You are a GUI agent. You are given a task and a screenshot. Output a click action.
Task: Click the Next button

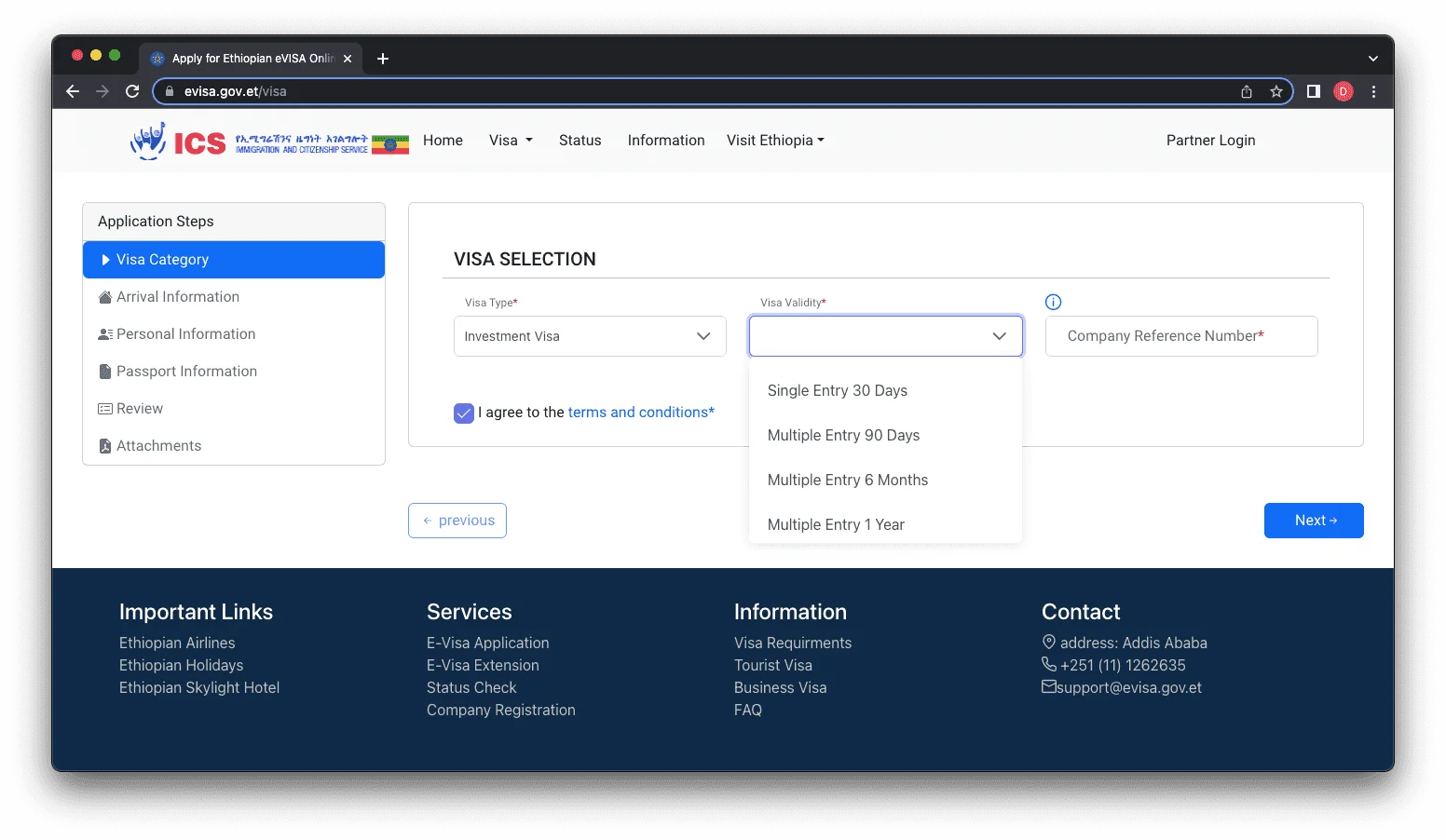pos(1313,521)
